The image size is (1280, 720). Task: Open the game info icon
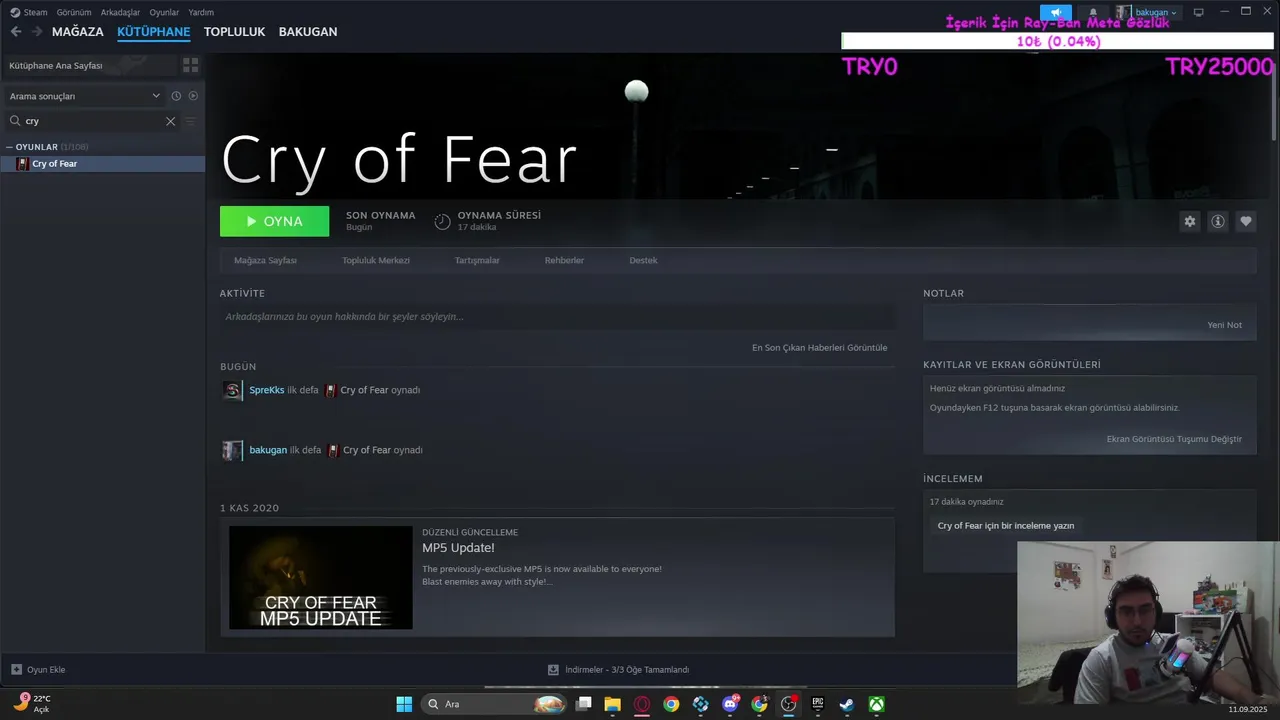[x=1217, y=222]
